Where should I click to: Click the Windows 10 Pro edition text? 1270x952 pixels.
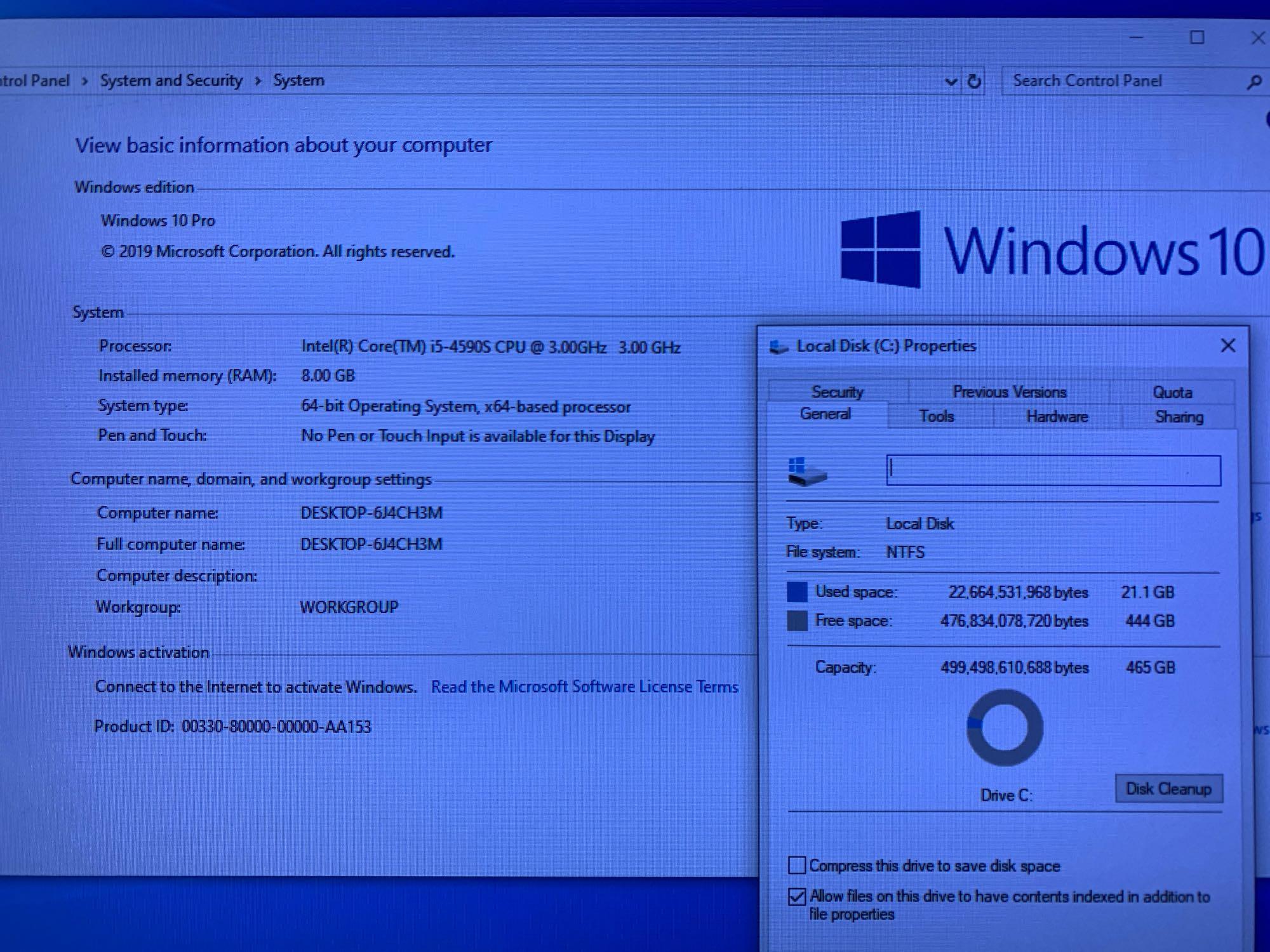(158, 221)
